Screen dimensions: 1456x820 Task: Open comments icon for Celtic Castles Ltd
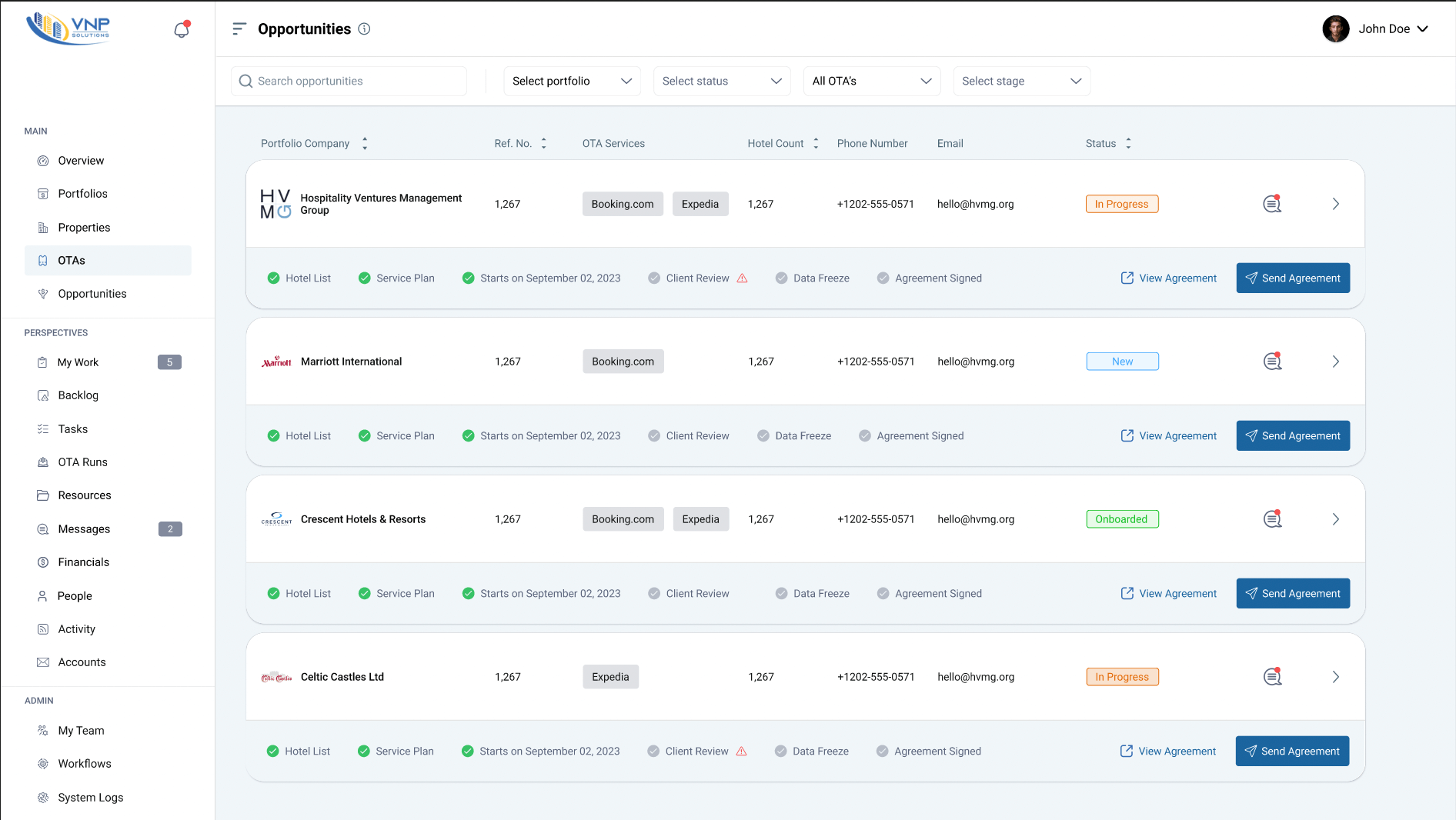point(1272,677)
